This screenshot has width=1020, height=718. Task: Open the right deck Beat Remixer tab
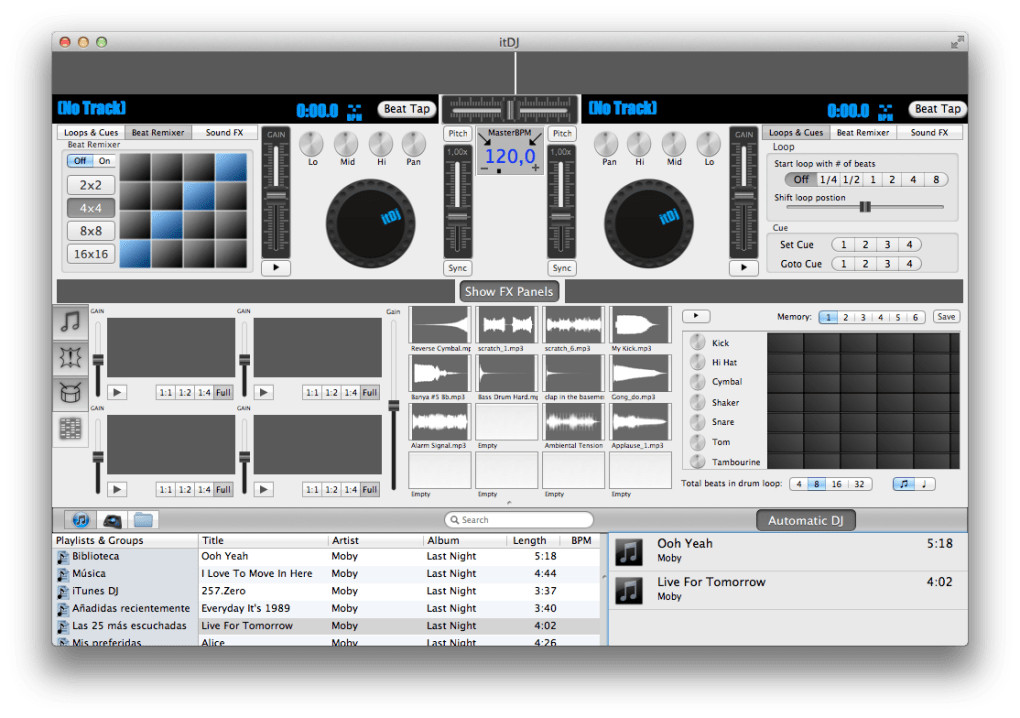[861, 132]
